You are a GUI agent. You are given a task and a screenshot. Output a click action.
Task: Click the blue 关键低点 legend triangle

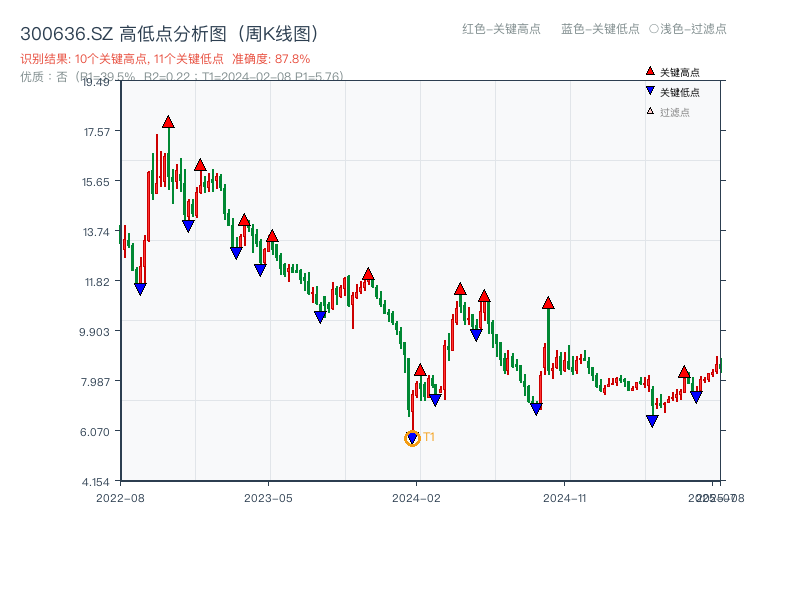tap(650, 91)
